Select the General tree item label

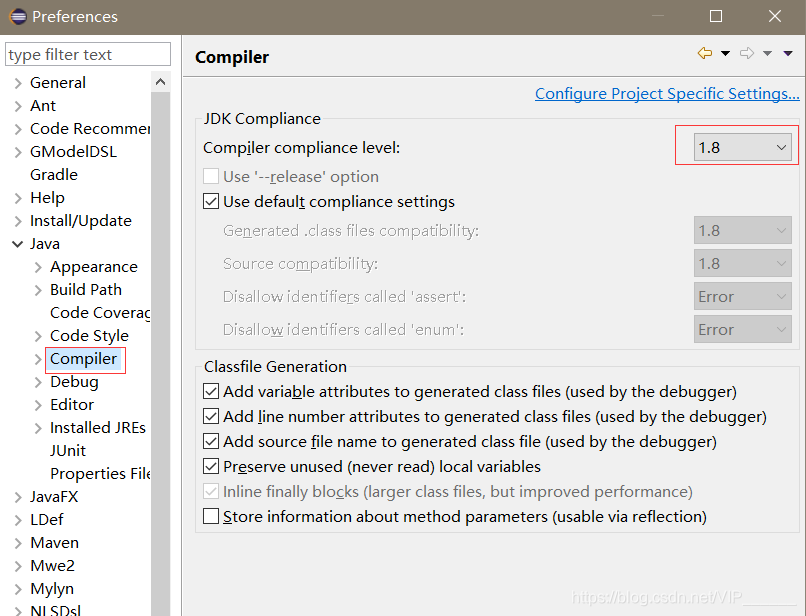(58, 83)
